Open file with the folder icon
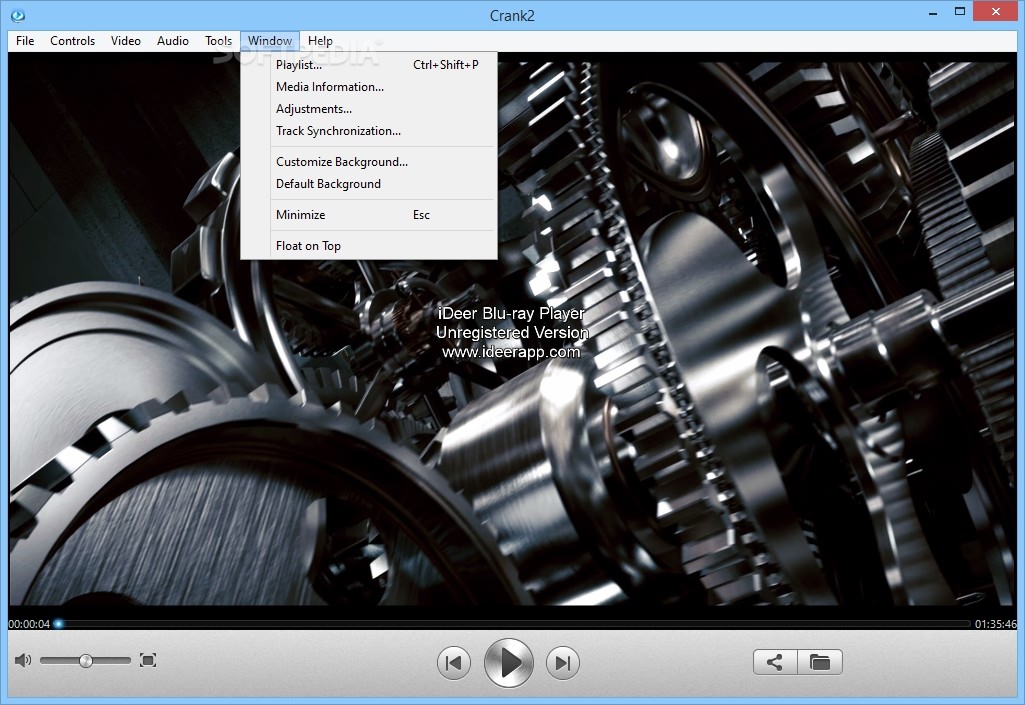Image resolution: width=1025 pixels, height=705 pixels. click(x=820, y=662)
